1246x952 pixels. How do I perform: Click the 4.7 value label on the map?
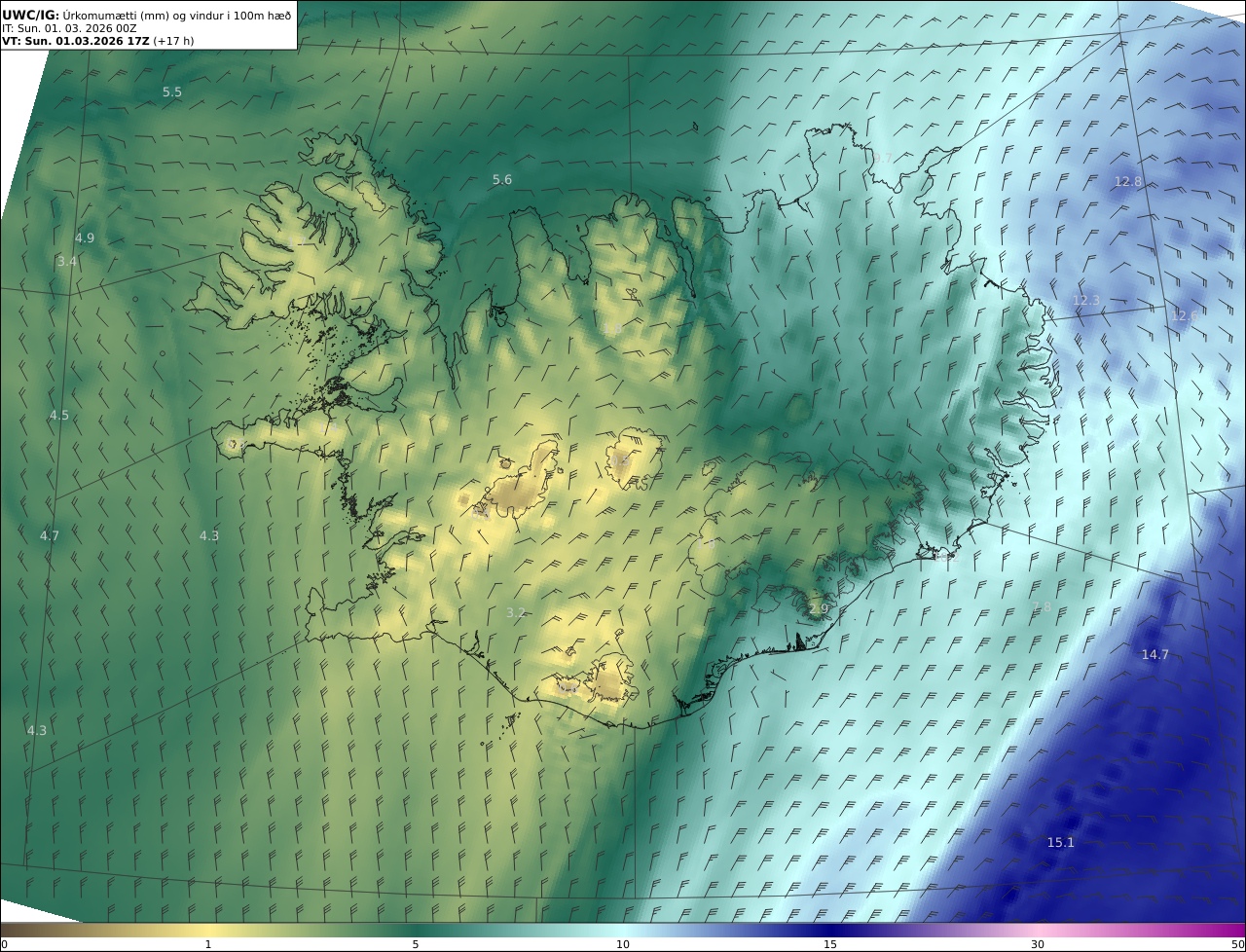tap(50, 536)
